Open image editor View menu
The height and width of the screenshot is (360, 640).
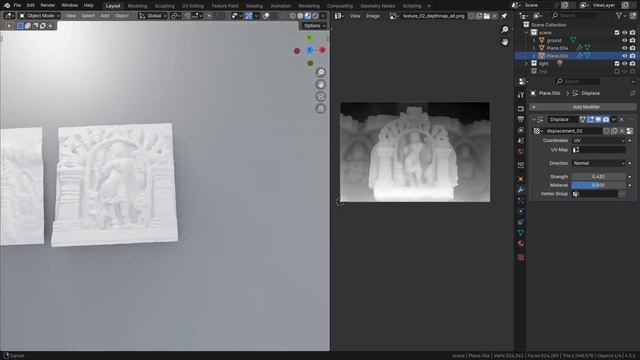(355, 16)
